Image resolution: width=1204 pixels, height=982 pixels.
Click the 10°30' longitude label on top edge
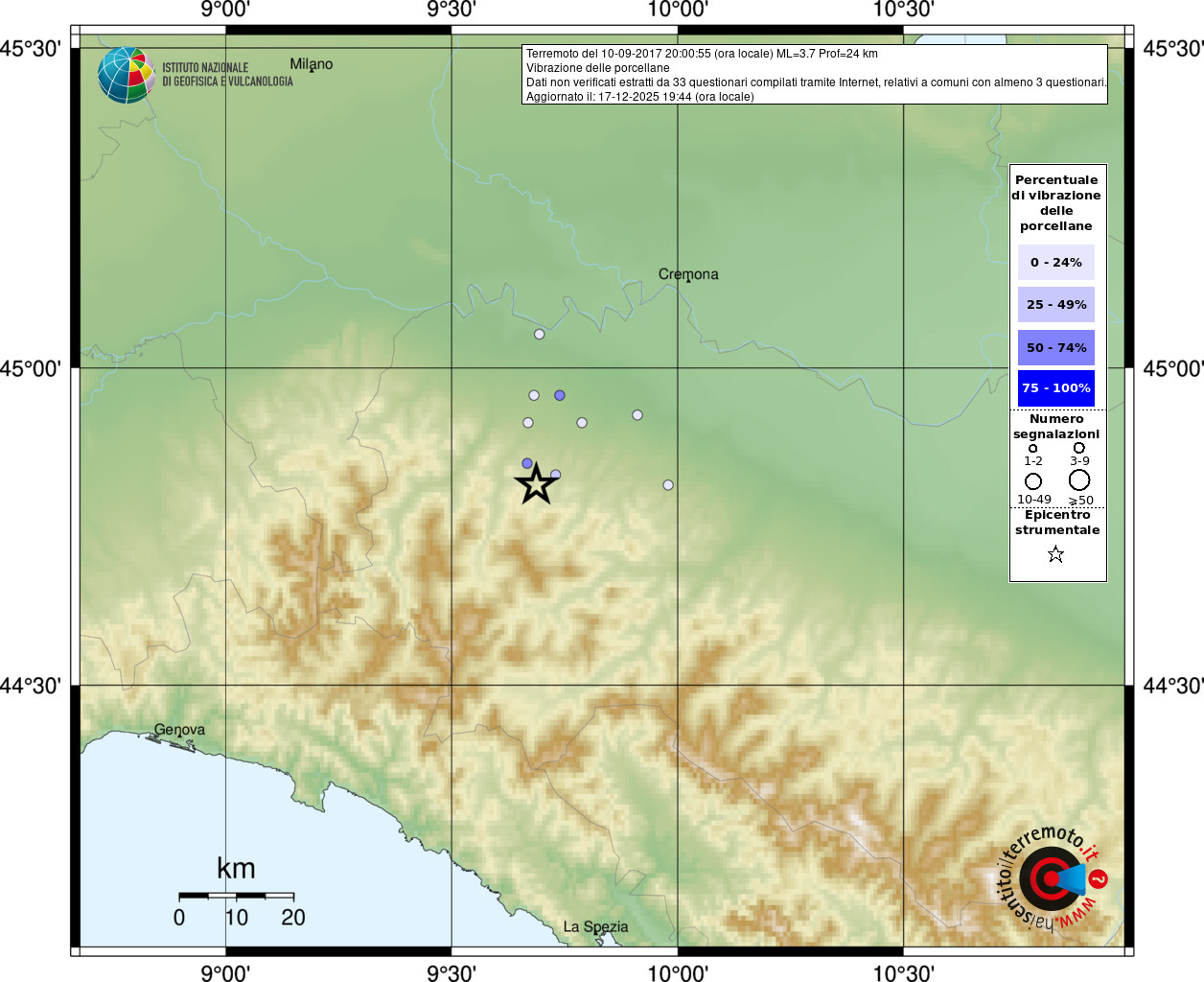click(x=903, y=10)
